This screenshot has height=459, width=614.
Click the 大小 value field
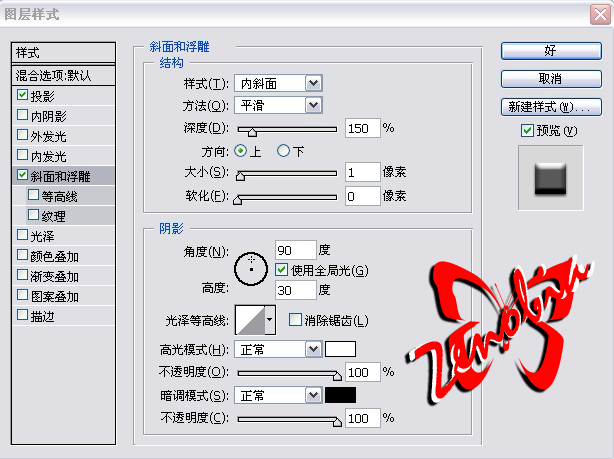[363, 172]
